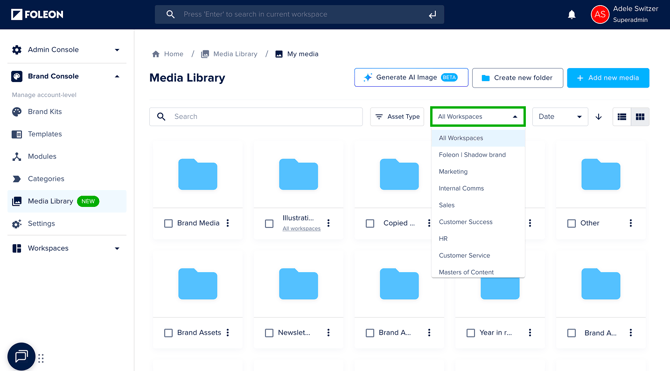Reverse the sort direction arrow
The width and height of the screenshot is (670, 371).
click(x=599, y=117)
